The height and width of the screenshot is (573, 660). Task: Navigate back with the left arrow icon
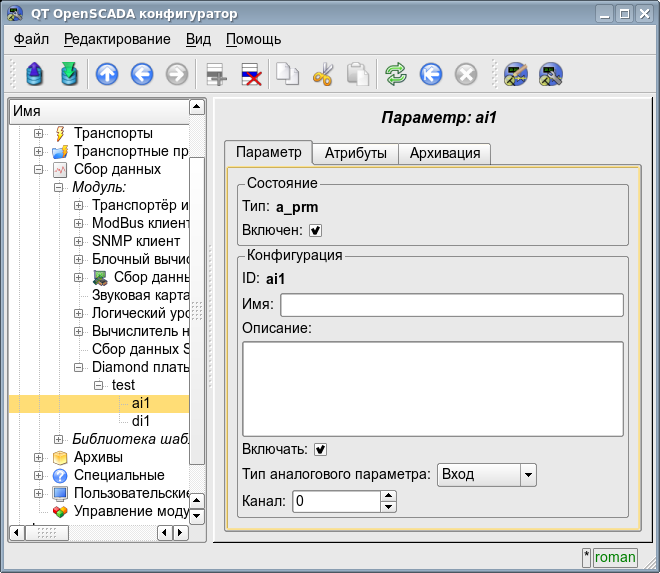click(141, 74)
